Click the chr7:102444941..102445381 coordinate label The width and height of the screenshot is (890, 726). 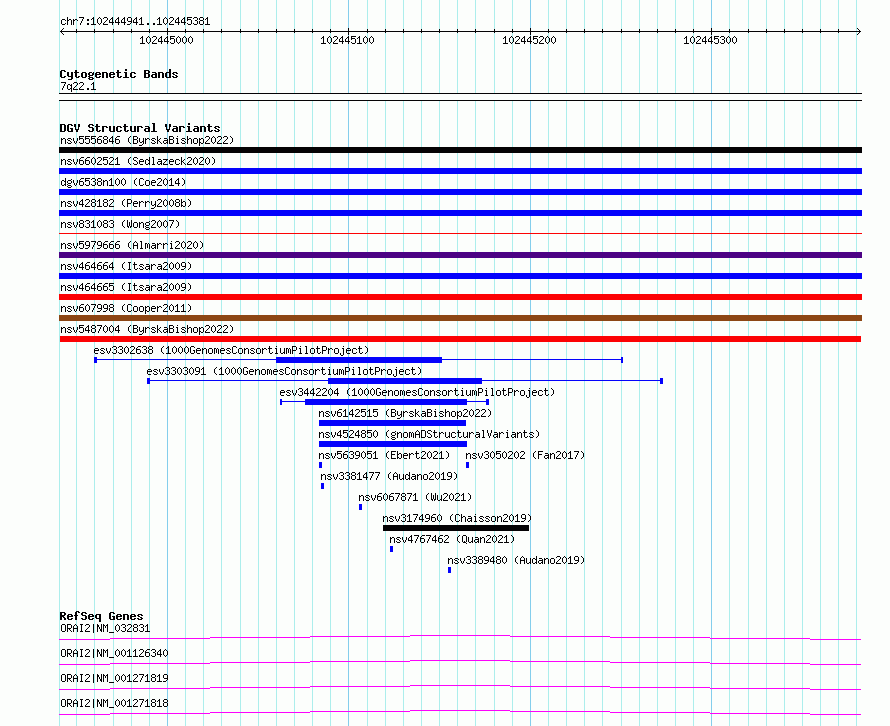(135, 22)
